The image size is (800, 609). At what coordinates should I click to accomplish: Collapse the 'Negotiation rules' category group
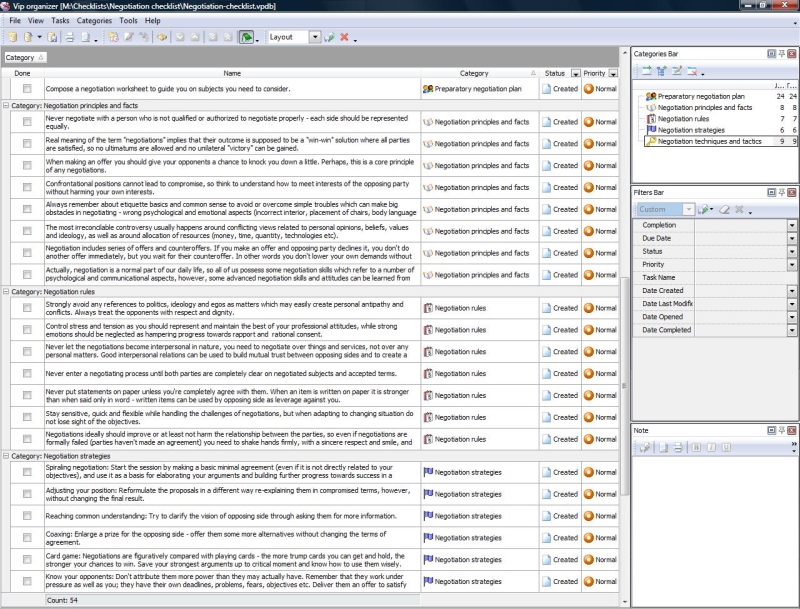click(7, 291)
